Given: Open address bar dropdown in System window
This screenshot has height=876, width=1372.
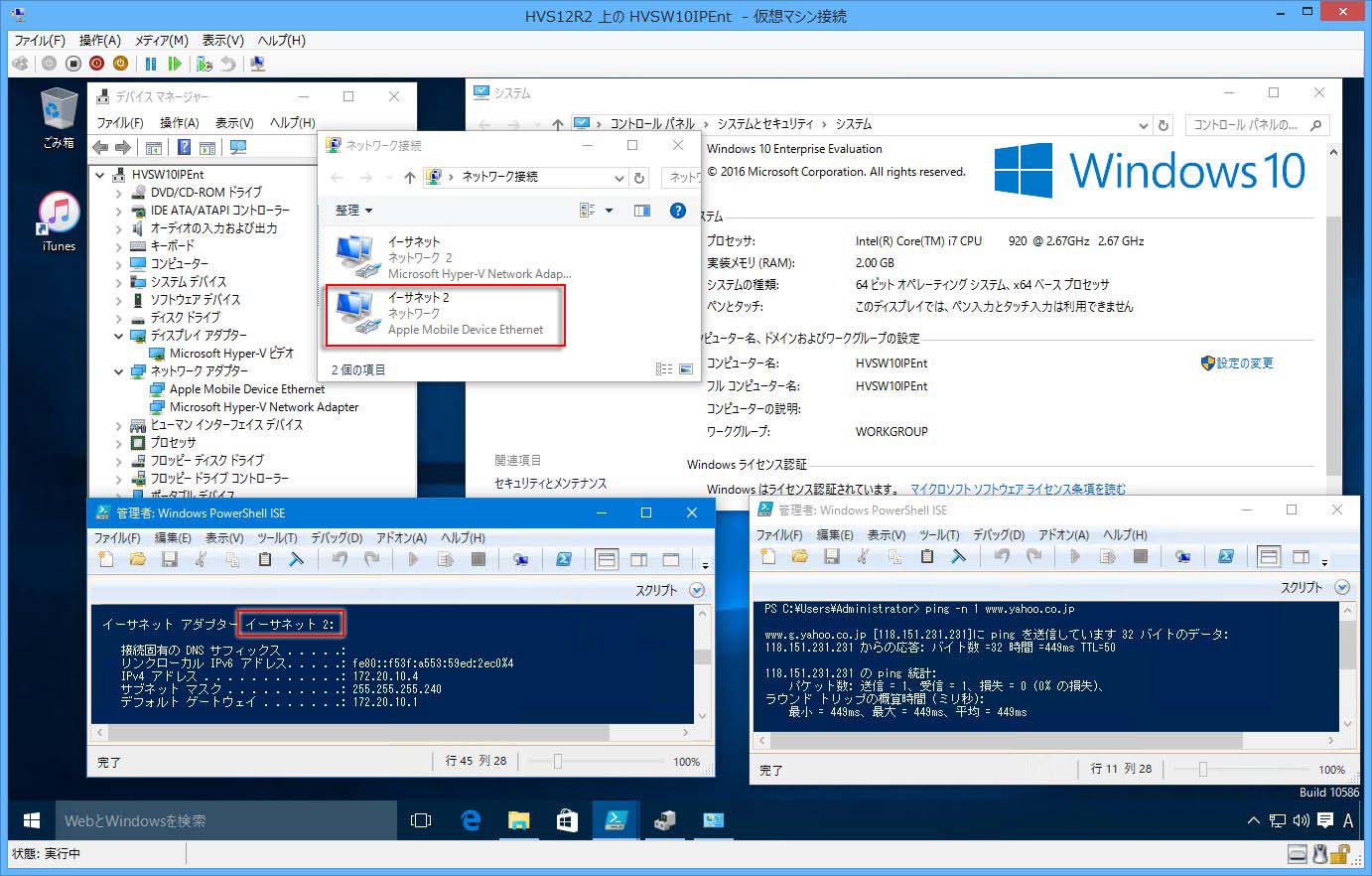Looking at the screenshot, I should point(1144,125).
